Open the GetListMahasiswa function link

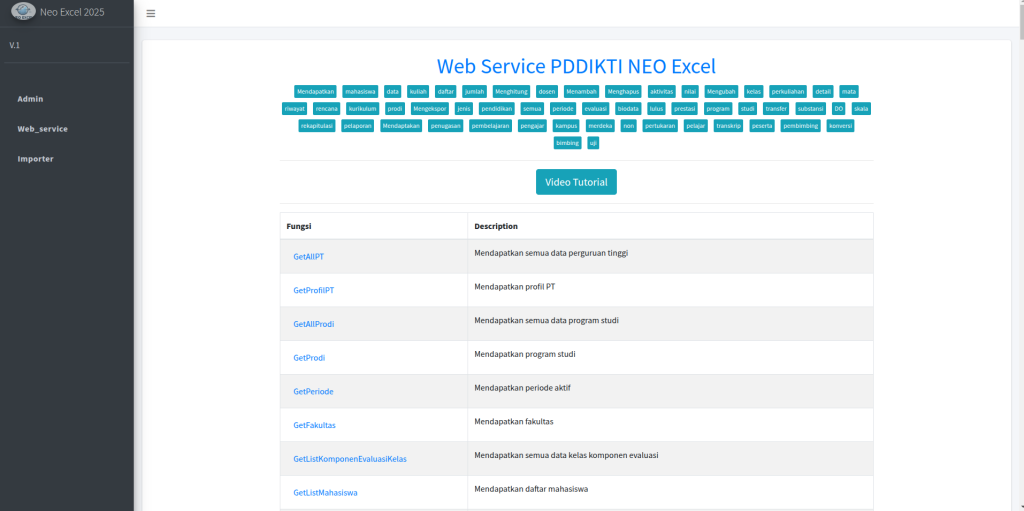click(x=325, y=493)
